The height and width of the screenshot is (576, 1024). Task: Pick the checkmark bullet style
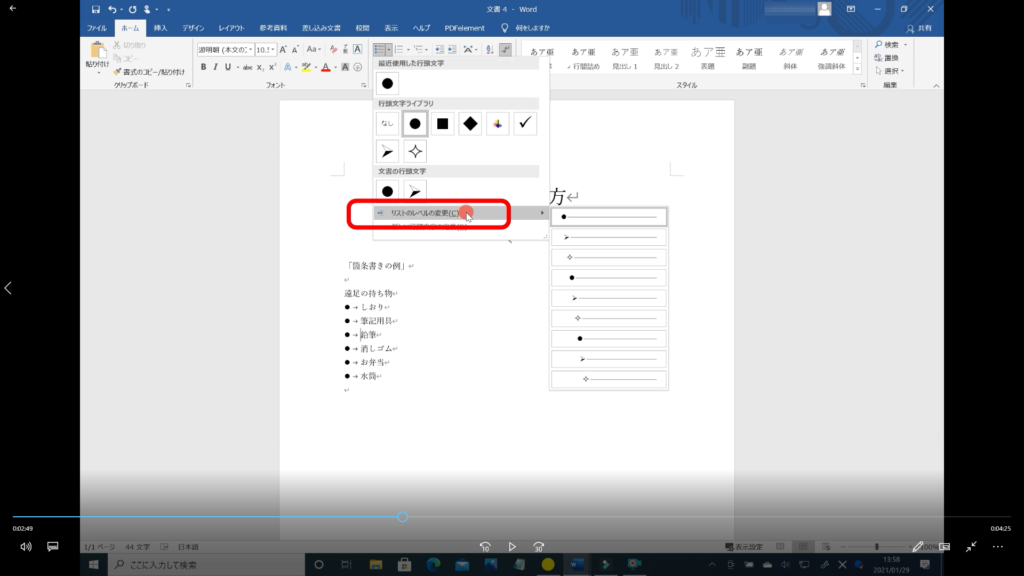coord(525,124)
